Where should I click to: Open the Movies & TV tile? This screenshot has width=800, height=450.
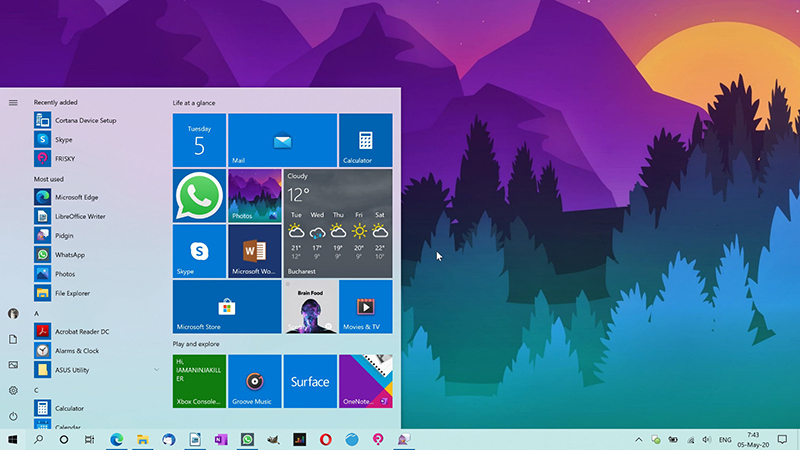(365, 307)
